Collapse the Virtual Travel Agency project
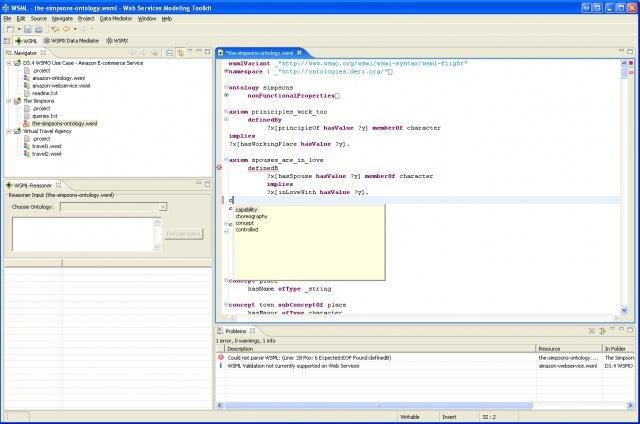640x424 pixels. [x=9, y=131]
